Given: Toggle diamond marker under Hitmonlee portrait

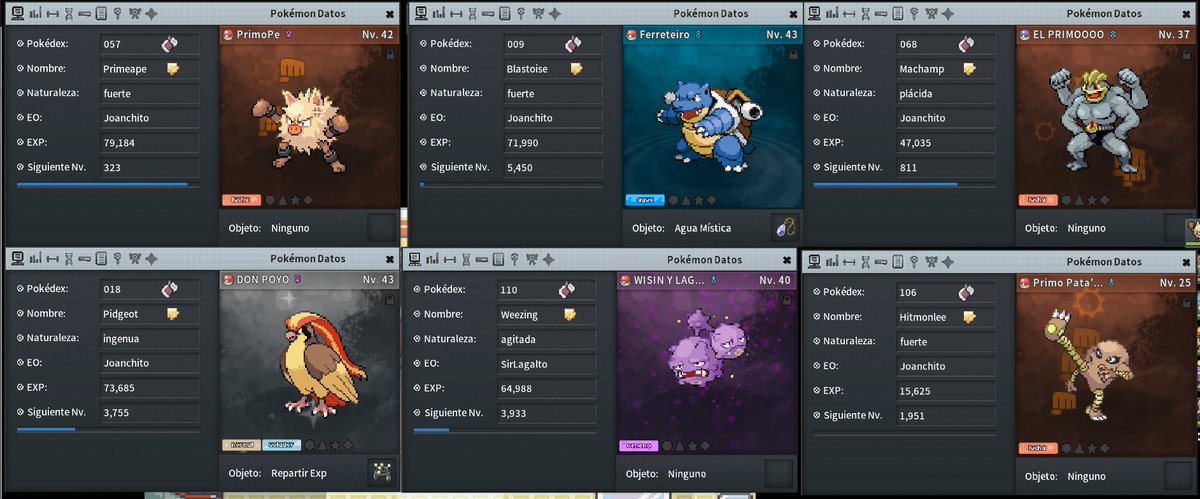Looking at the screenshot, I should 1103,448.
